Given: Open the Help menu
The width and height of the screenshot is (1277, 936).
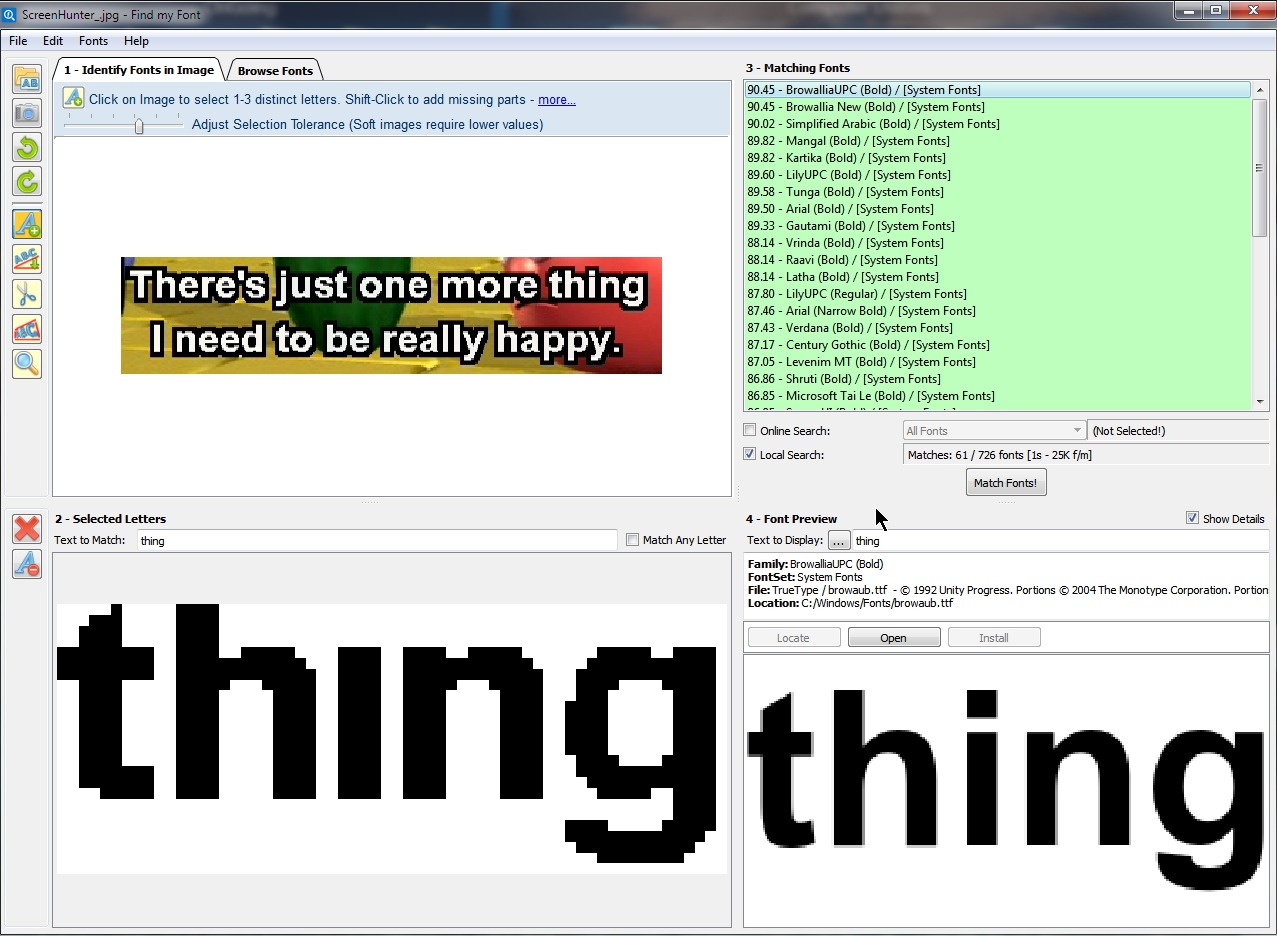Looking at the screenshot, I should pos(136,41).
